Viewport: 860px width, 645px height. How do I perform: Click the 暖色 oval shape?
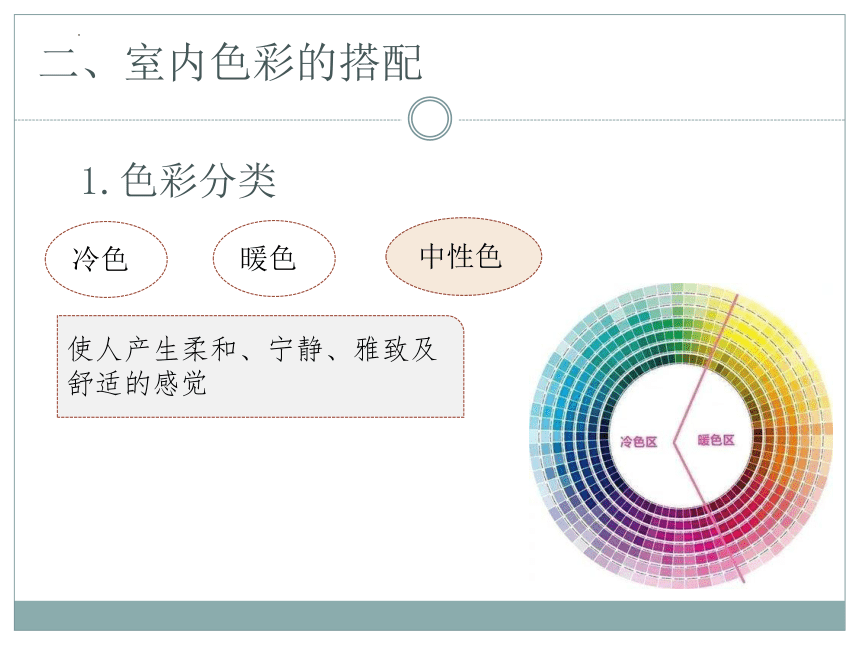(x=274, y=258)
